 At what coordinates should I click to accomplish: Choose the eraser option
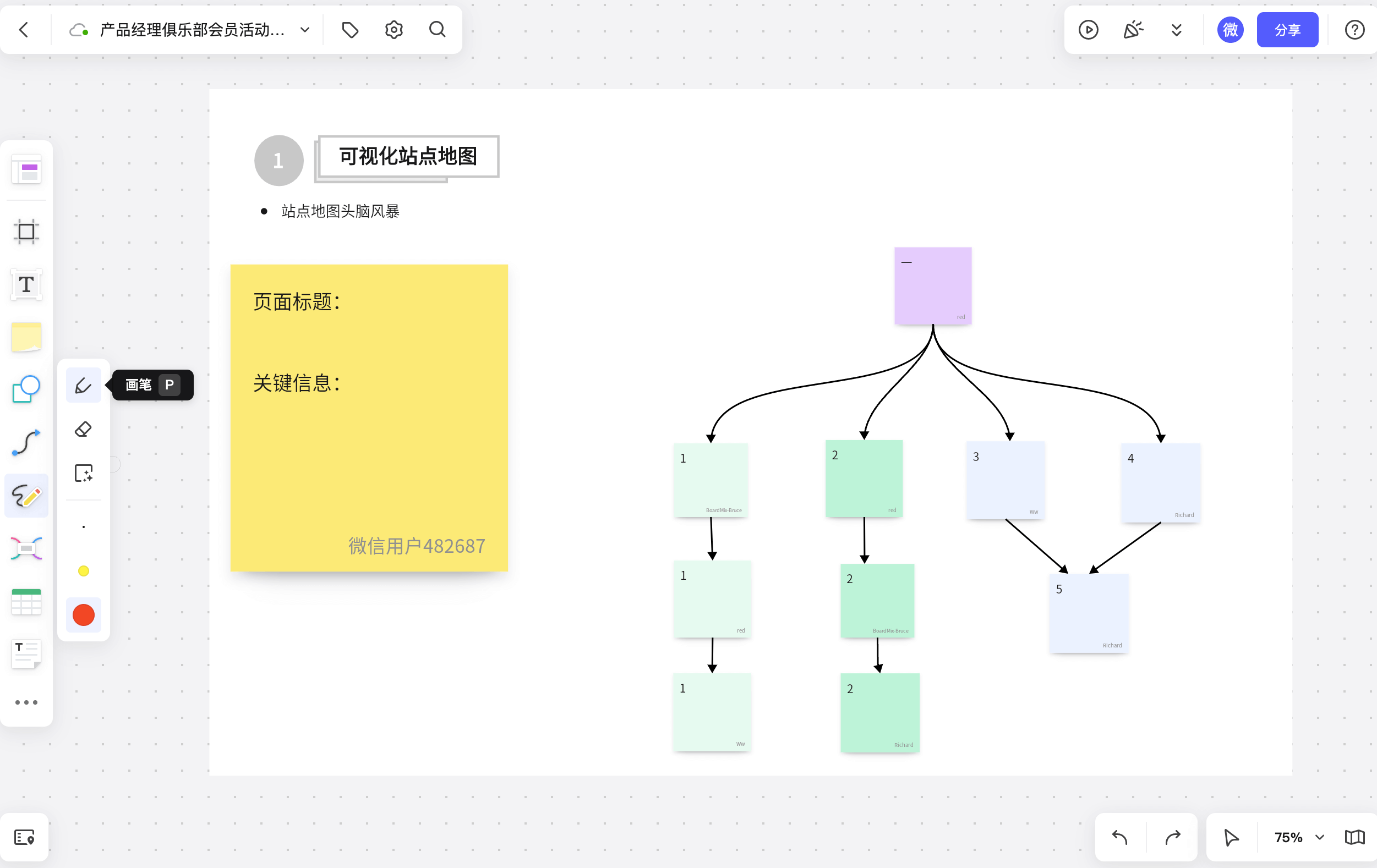[x=84, y=429]
